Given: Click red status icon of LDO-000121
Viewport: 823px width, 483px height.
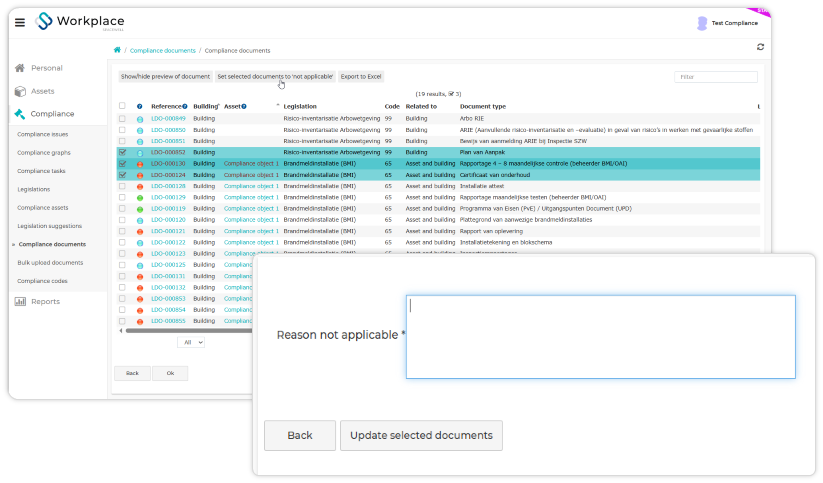Looking at the screenshot, I should (140, 232).
